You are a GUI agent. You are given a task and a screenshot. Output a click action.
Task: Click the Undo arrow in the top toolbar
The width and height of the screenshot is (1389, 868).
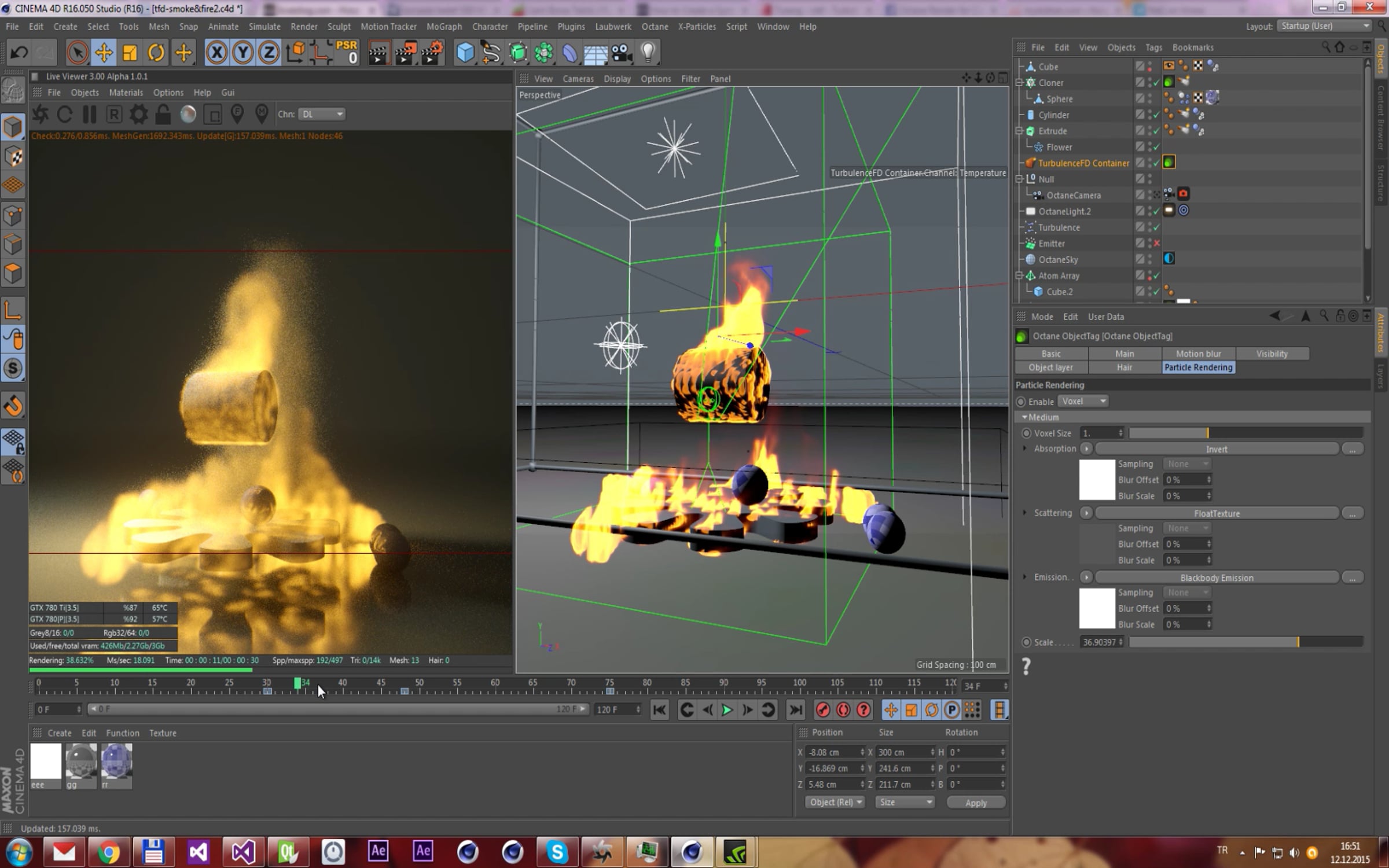tap(19, 53)
